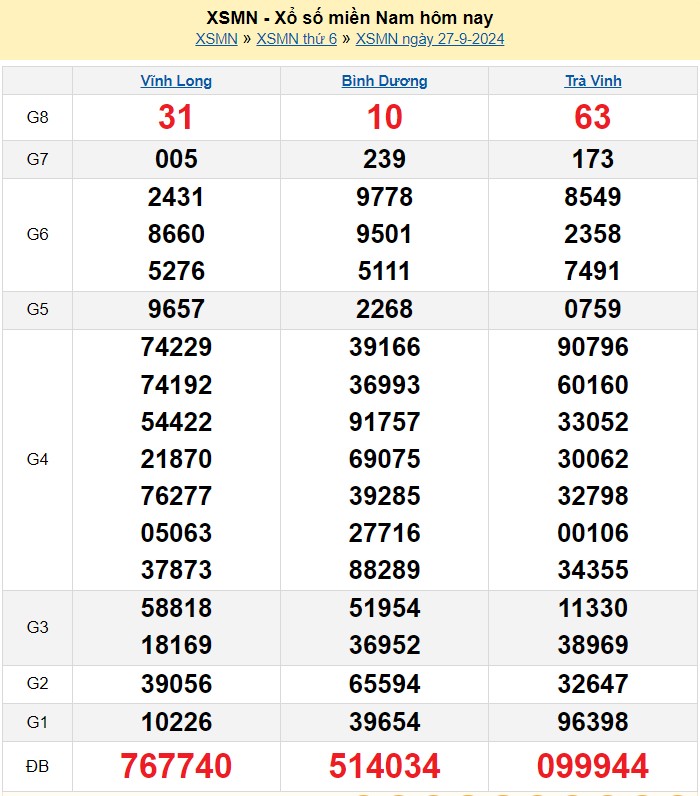Click the G2 result 65594
Image resolution: width=700 pixels, height=796 pixels.
pos(384,684)
